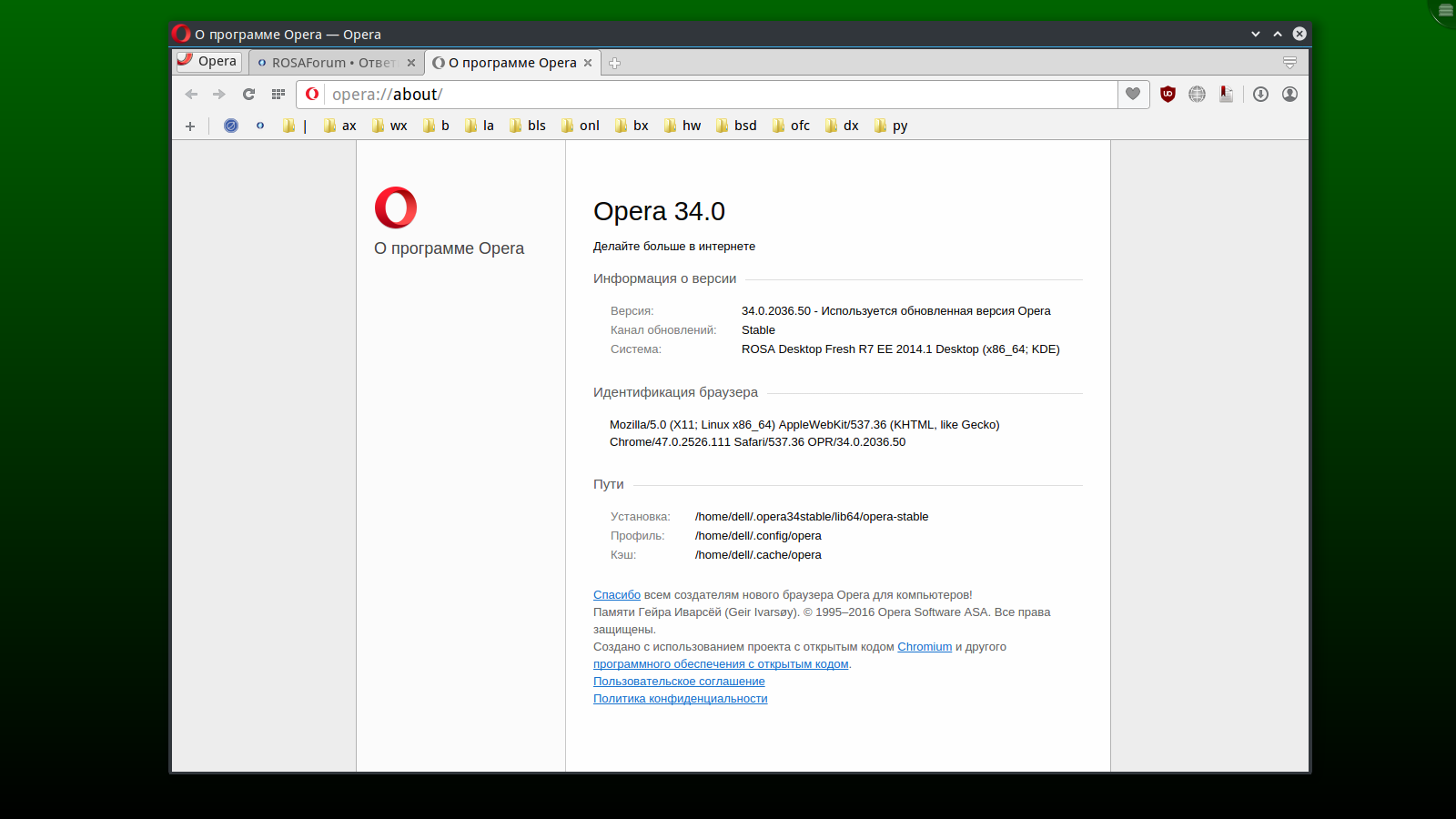Image resolution: width=1456 pixels, height=819 pixels.
Task: Select the 'О программе Opera' tab
Action: (512, 63)
